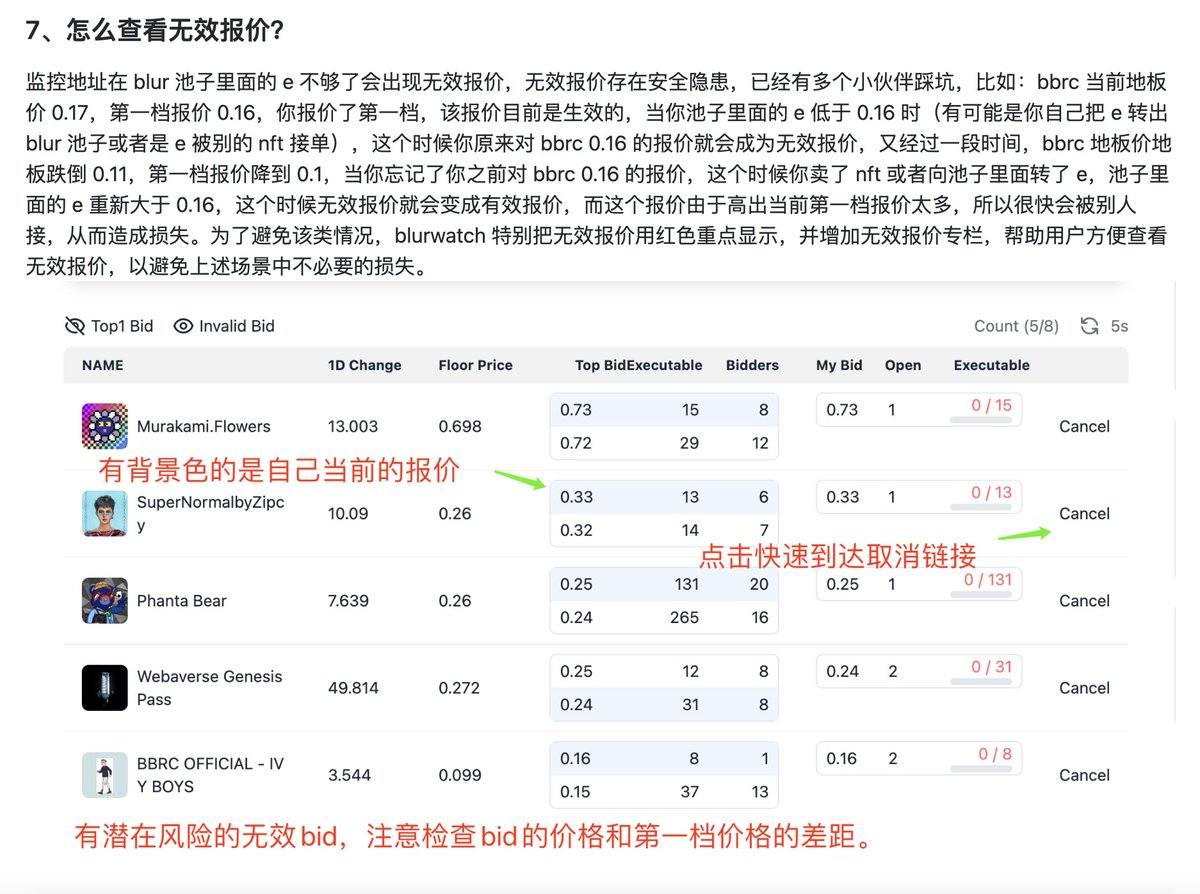Open the Murakami.Flowers collection thumbnail
Viewport: 1200px width, 894px height.
pos(105,426)
